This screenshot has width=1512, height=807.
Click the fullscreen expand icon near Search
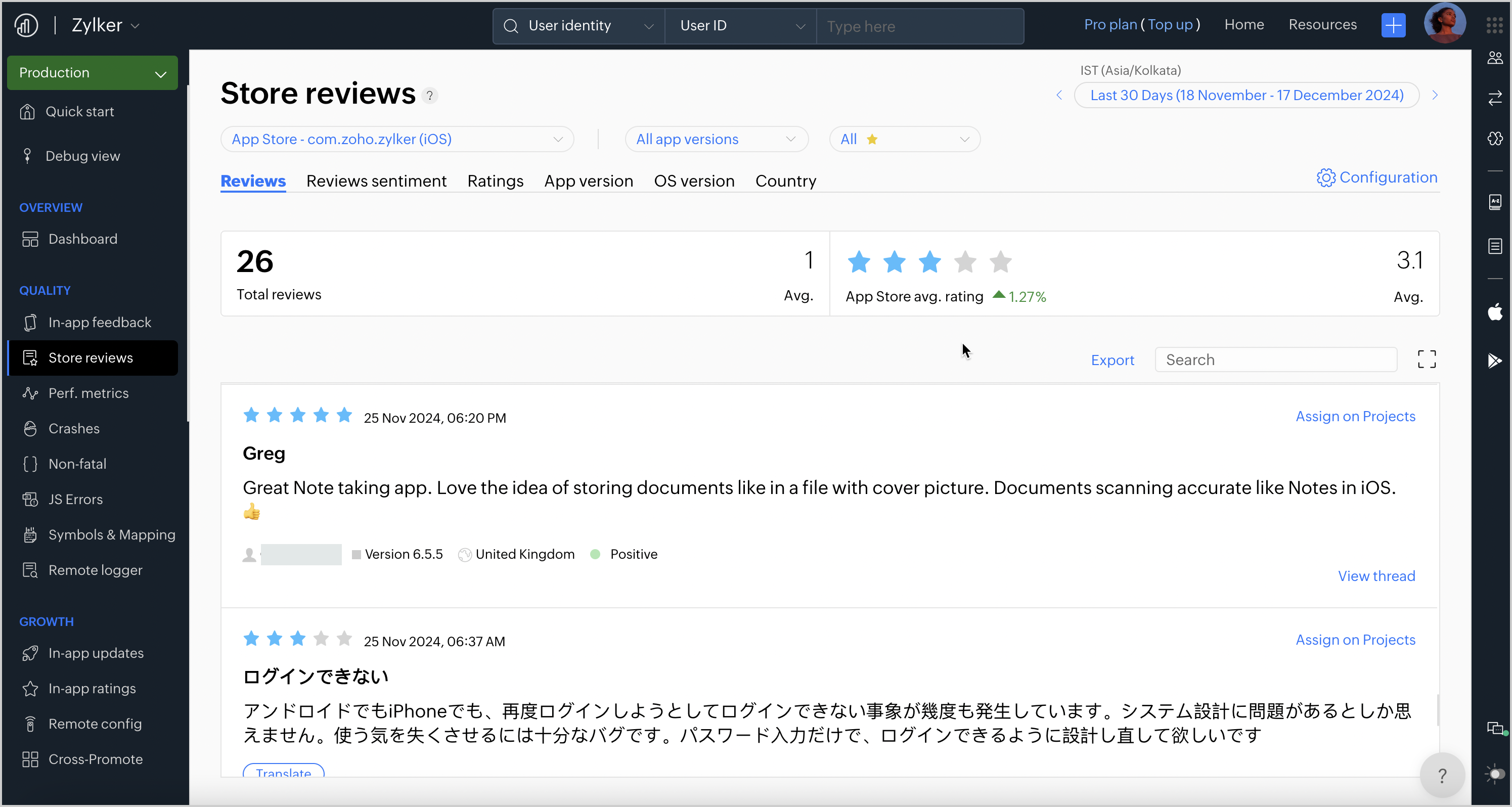coord(1427,359)
